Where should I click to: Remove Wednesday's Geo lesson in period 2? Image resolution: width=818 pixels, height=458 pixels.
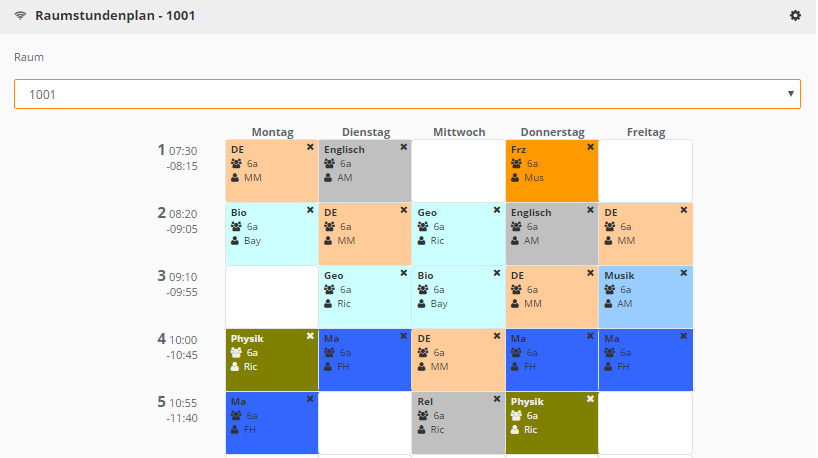[x=497, y=210]
